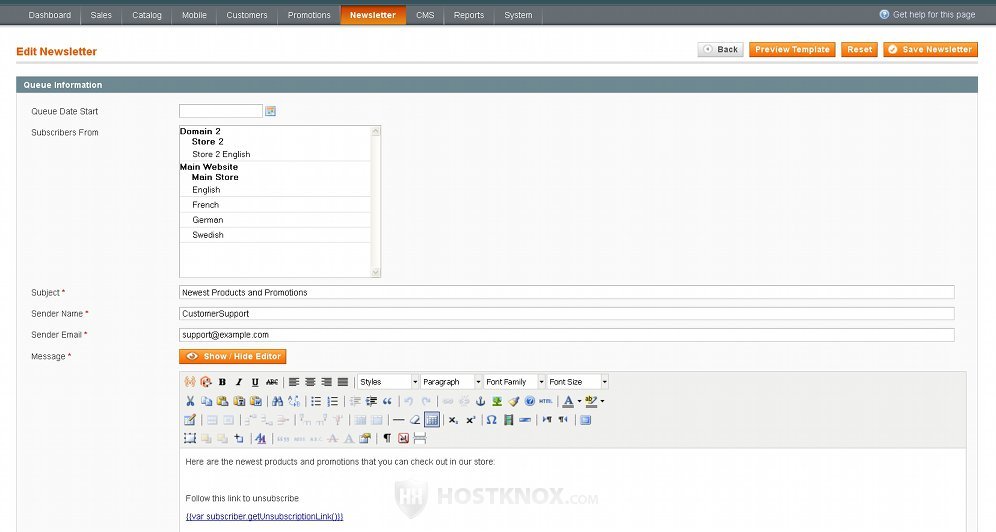Click the Insert embedded media icon

[508, 420]
